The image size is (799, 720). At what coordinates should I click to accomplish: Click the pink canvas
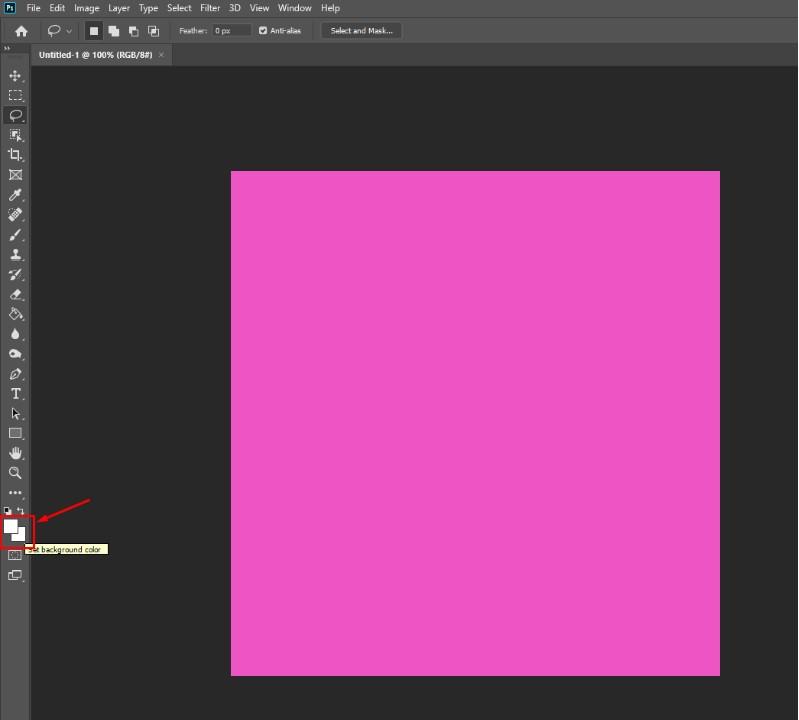(x=475, y=423)
